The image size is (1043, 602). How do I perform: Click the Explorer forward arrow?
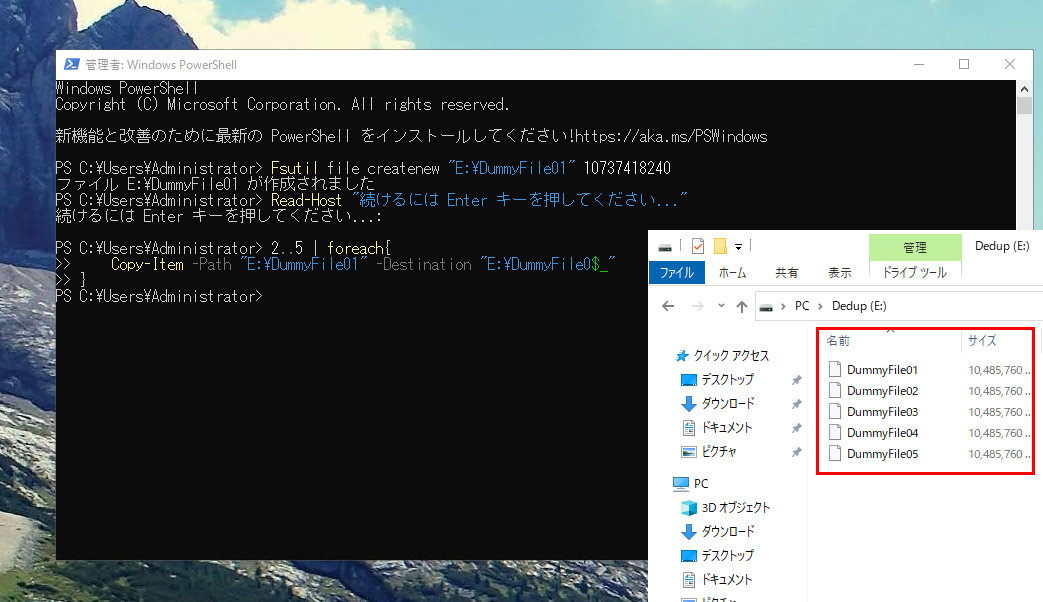698,306
